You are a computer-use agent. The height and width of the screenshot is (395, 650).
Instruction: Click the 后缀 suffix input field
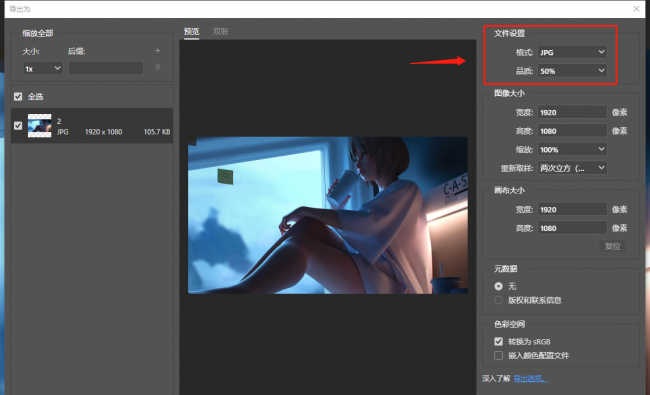click(106, 68)
